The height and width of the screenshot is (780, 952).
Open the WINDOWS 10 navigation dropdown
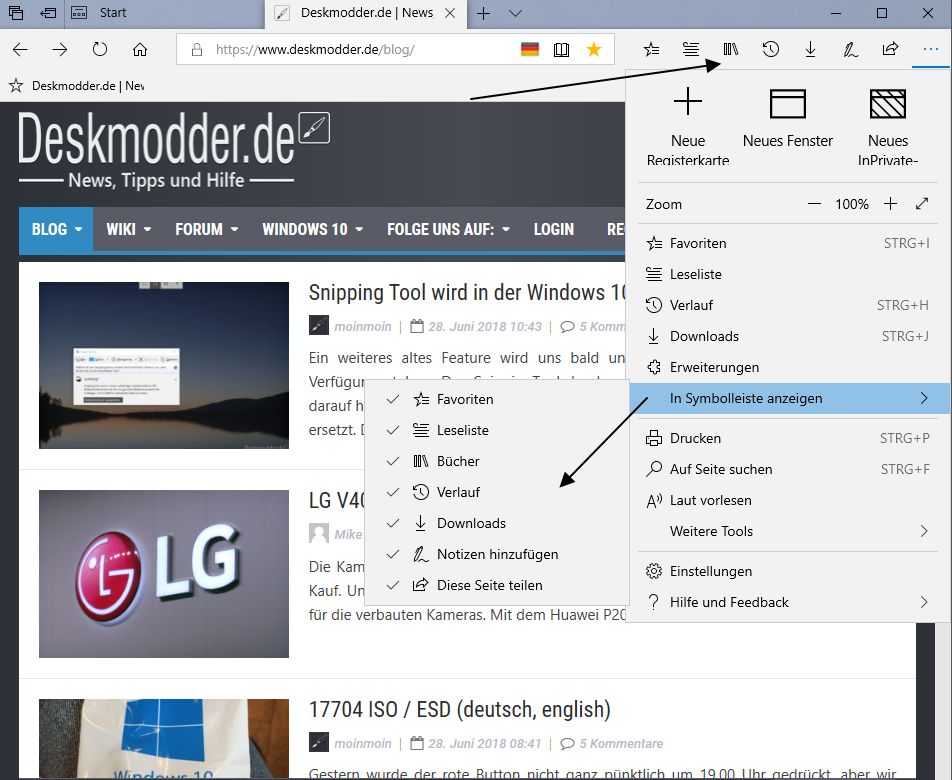pyautogui.click(x=311, y=229)
